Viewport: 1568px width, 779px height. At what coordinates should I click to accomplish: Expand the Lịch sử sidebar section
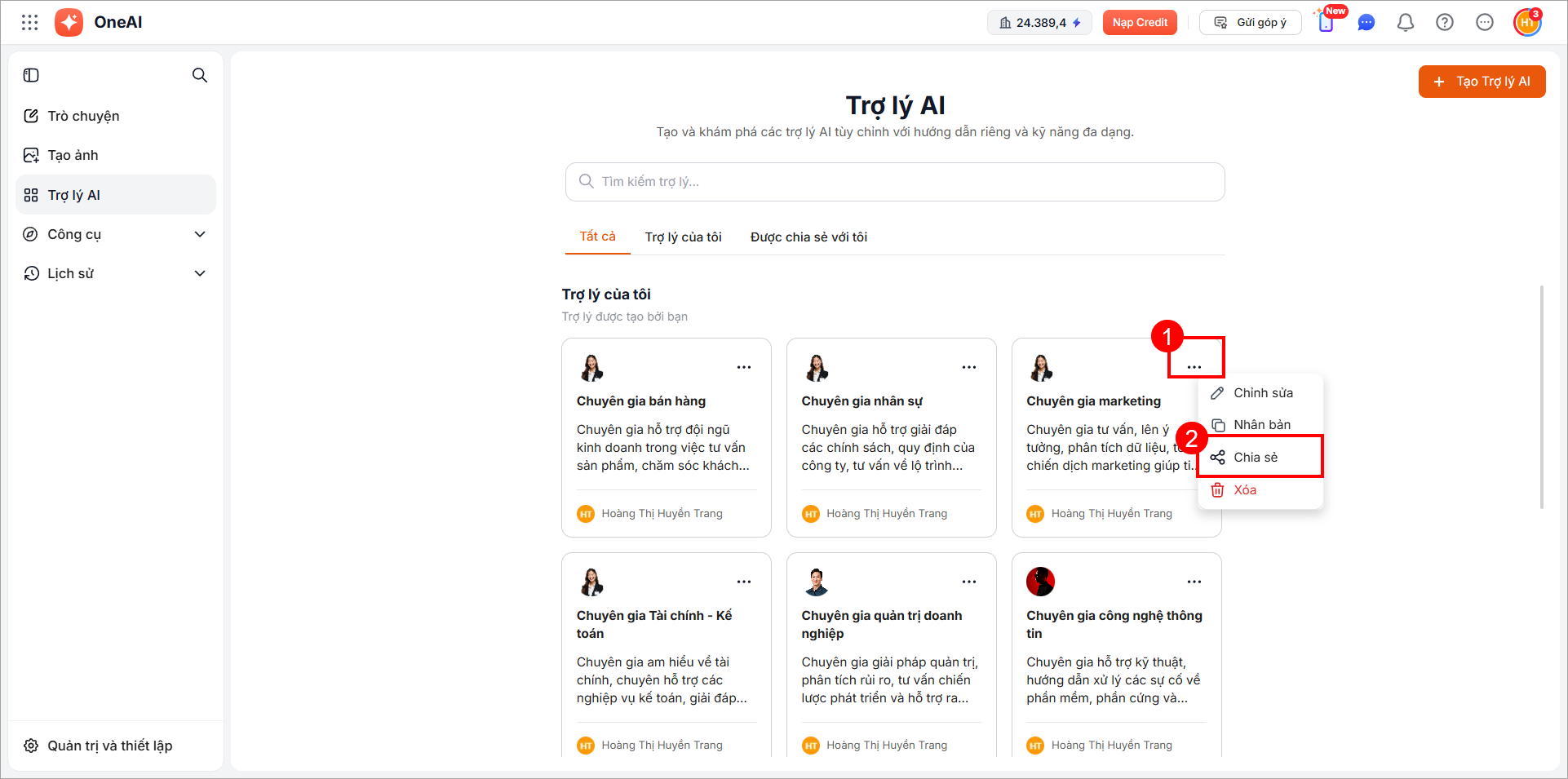pos(116,273)
